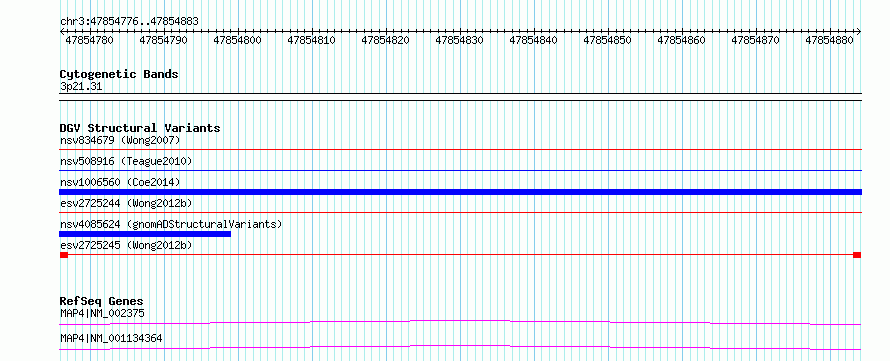Click ruler position 47854810
Viewport: 890px width, 361px height.
pyautogui.click(x=311, y=40)
